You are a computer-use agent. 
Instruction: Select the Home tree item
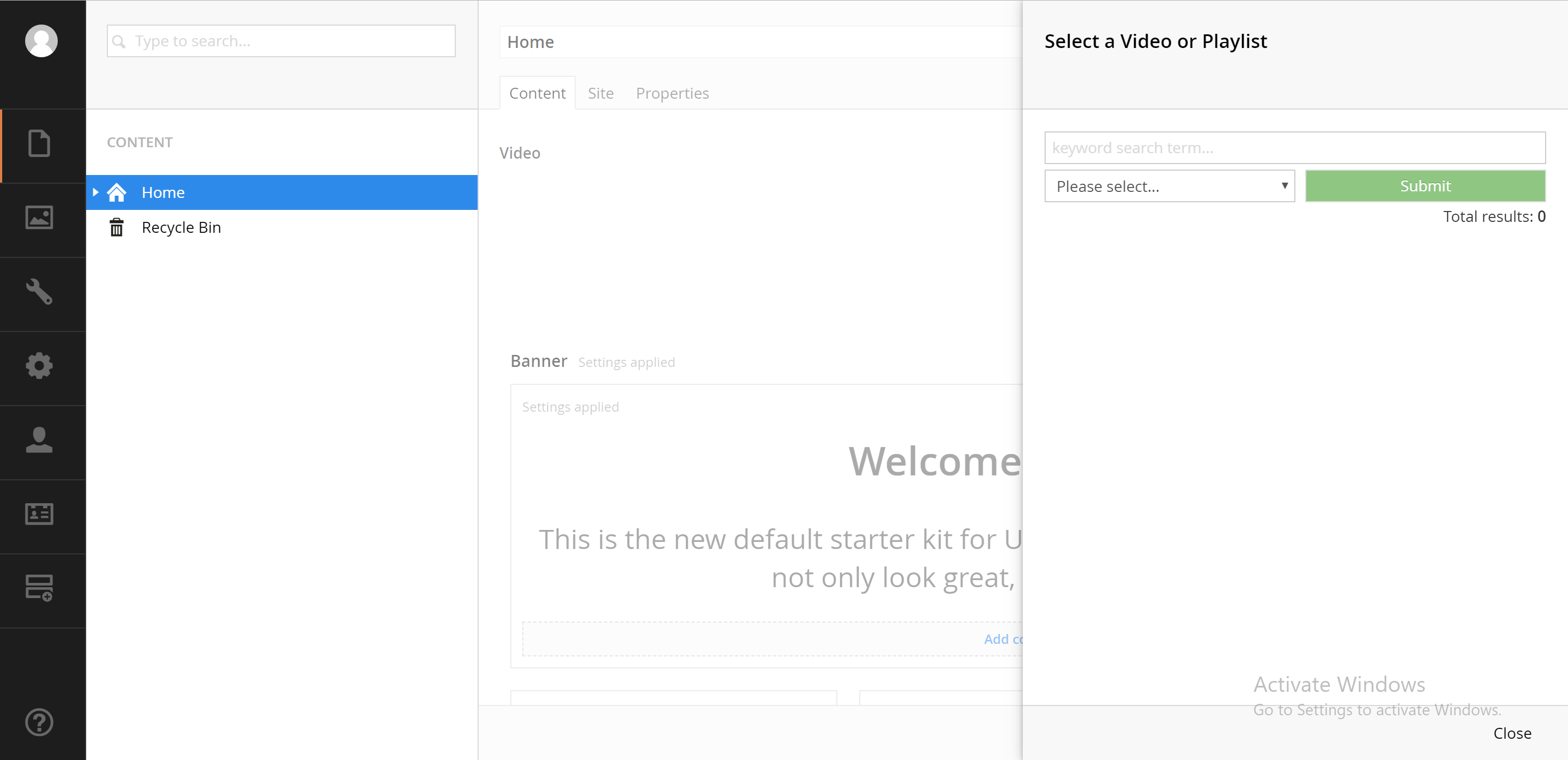282,192
